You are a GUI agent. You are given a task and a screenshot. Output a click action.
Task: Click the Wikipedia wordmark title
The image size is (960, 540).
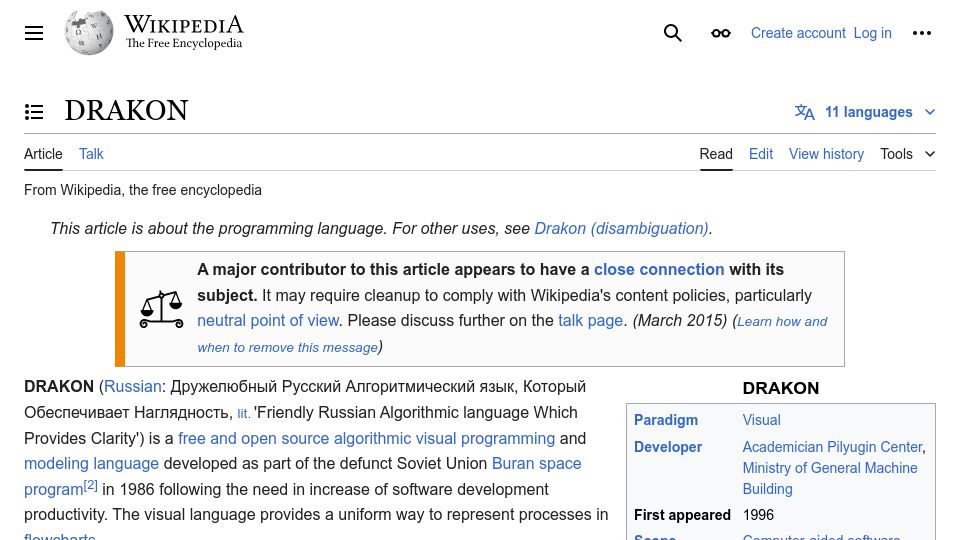pos(184,24)
